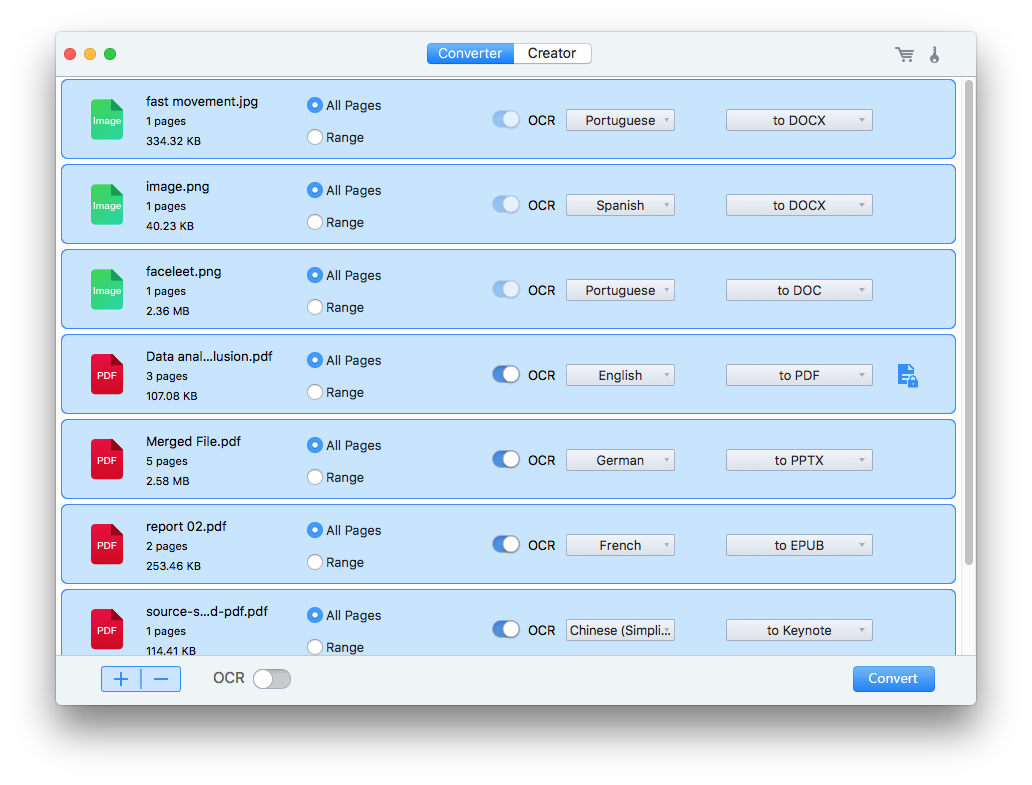This screenshot has width=1032, height=785.
Task: Click the Convert button
Action: (893, 678)
